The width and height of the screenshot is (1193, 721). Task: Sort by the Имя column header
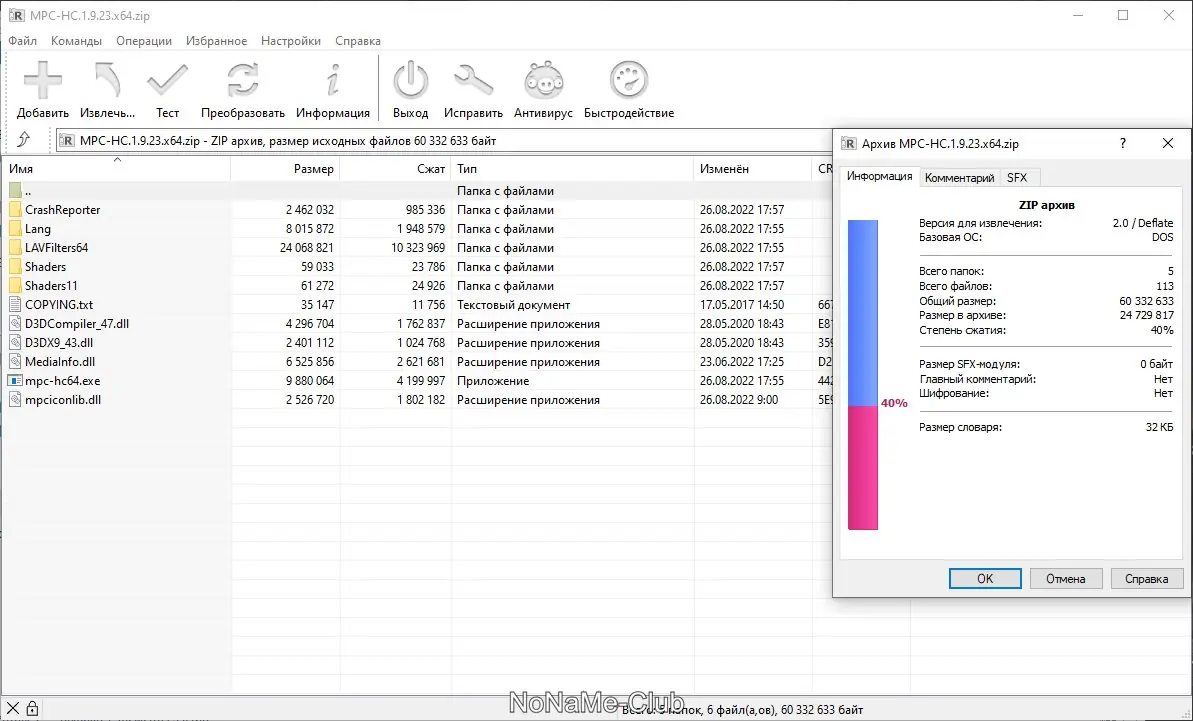[x=116, y=169]
